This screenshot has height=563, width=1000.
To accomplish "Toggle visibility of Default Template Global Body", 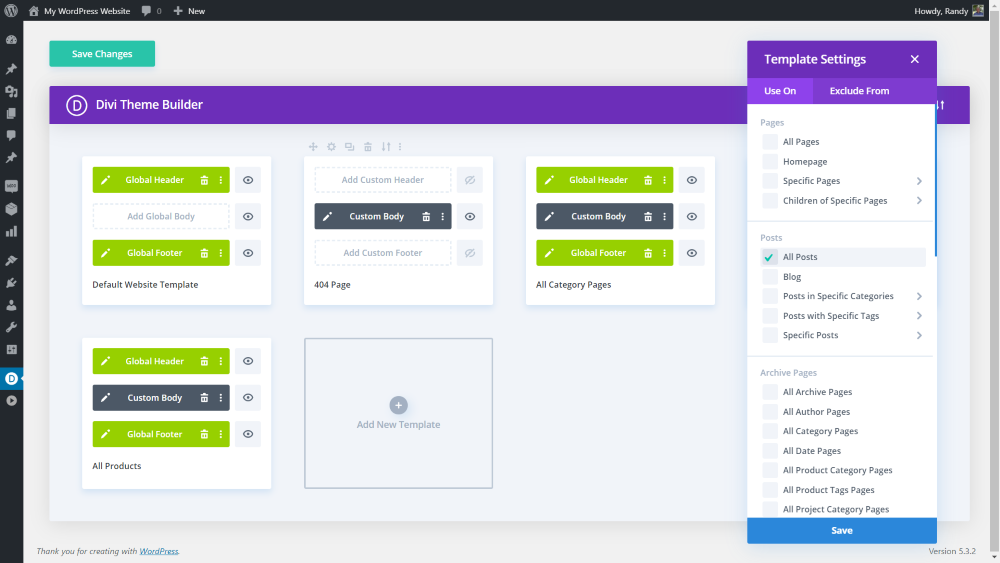I will pos(248,217).
